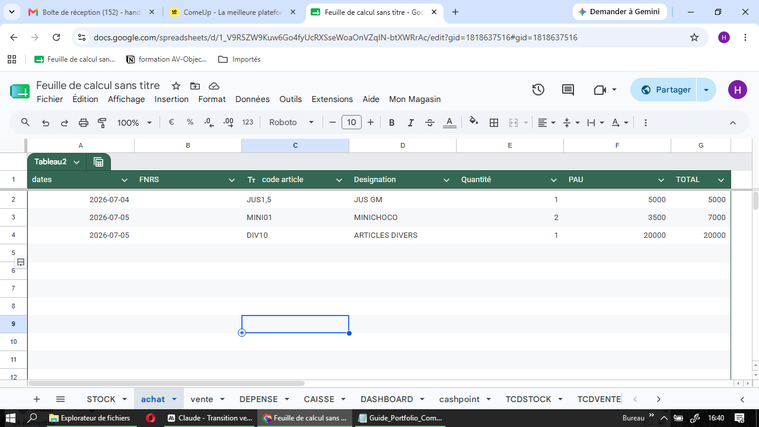Open more number formats 123
Image resolution: width=759 pixels, height=427 pixels.
(247, 122)
